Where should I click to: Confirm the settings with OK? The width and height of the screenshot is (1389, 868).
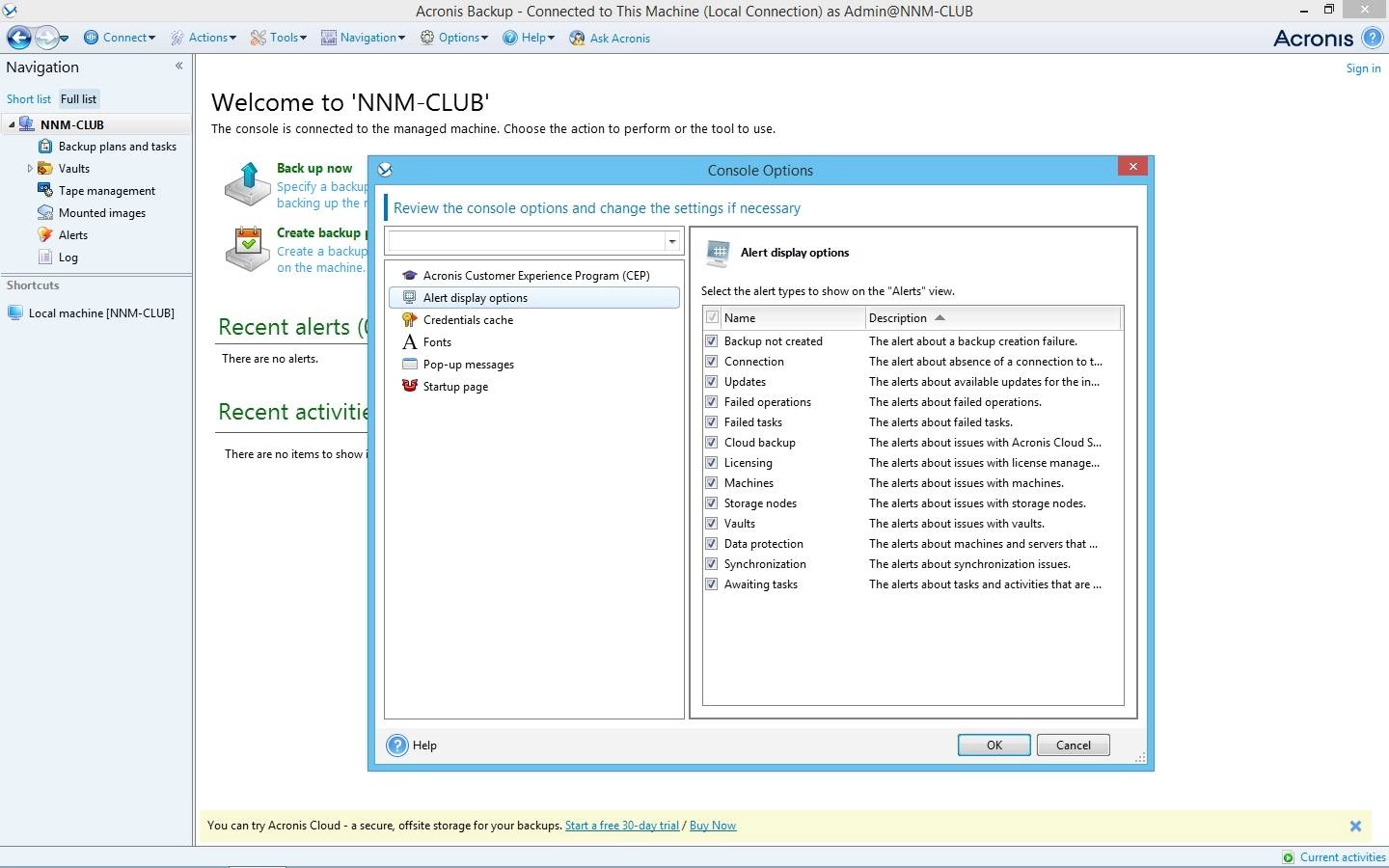pos(994,746)
